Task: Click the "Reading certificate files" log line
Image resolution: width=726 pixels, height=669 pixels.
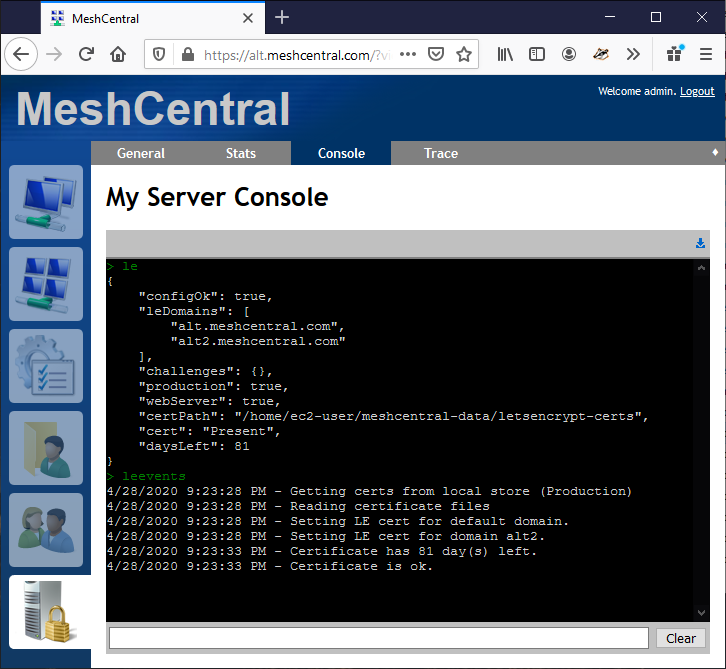Action: pos(298,506)
